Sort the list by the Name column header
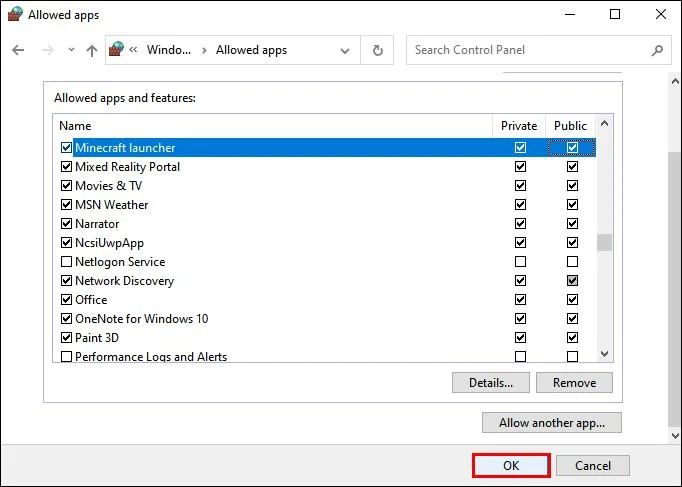Viewport: 682px width, 487px height. [x=75, y=126]
